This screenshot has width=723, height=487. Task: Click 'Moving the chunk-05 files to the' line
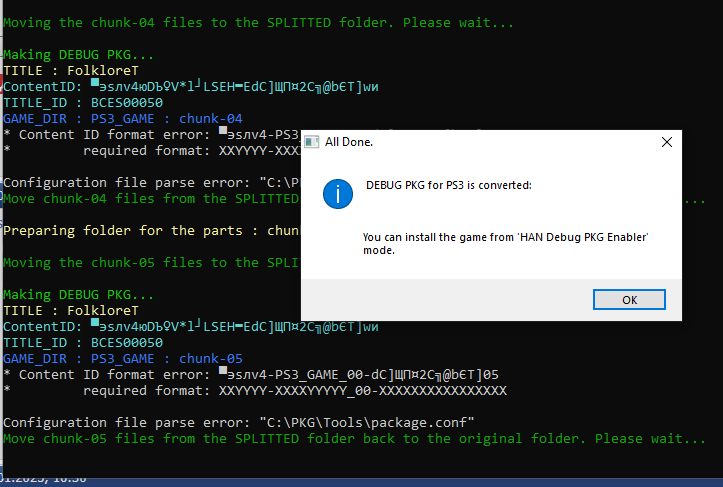coord(151,262)
